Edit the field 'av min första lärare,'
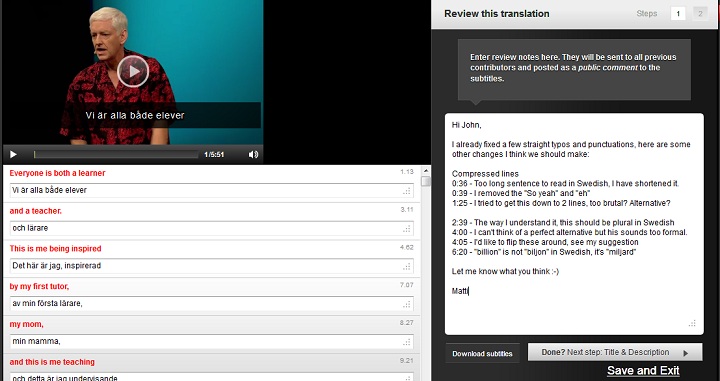The height and width of the screenshot is (381, 720). [211, 303]
